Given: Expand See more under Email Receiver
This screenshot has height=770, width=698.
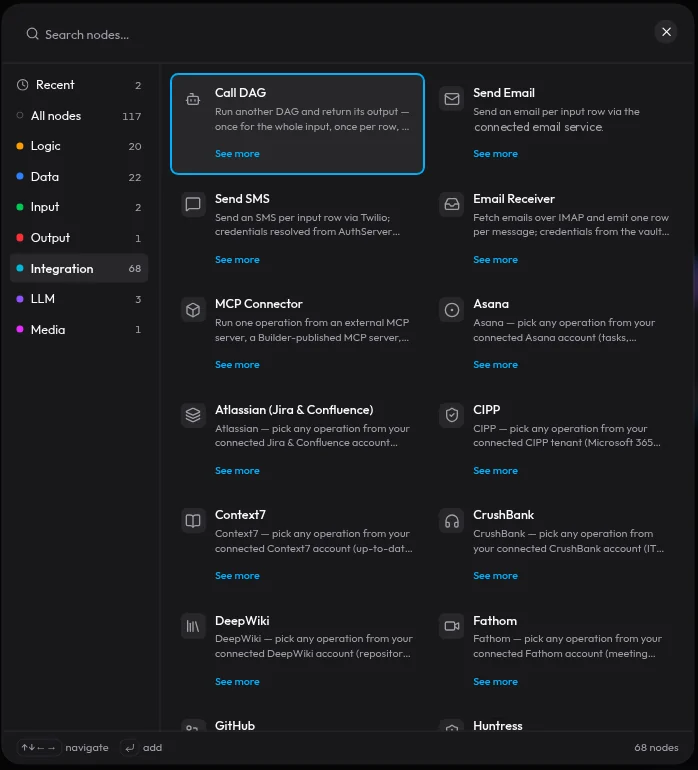Looking at the screenshot, I should coord(495,260).
